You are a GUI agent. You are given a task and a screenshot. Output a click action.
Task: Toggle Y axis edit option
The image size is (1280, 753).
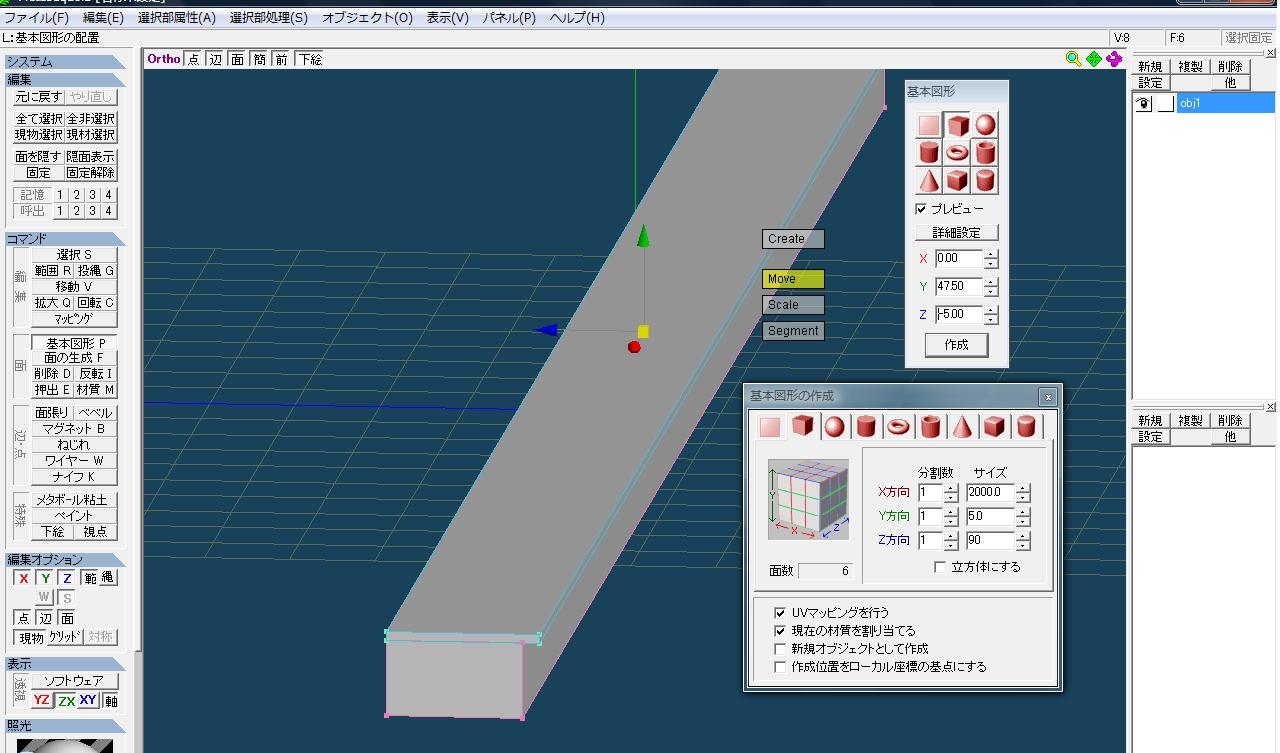pyautogui.click(x=45, y=578)
